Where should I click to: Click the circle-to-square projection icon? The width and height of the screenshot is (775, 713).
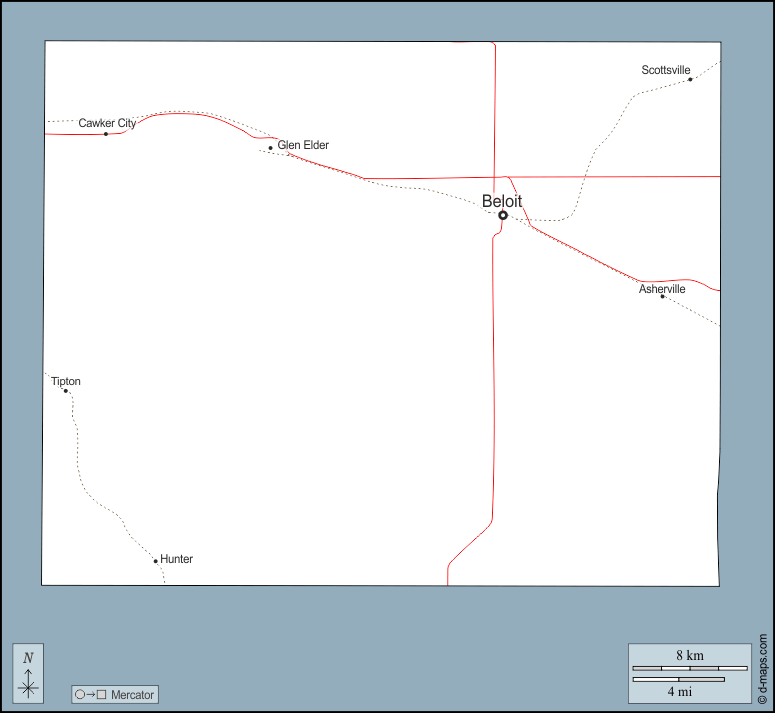90,694
